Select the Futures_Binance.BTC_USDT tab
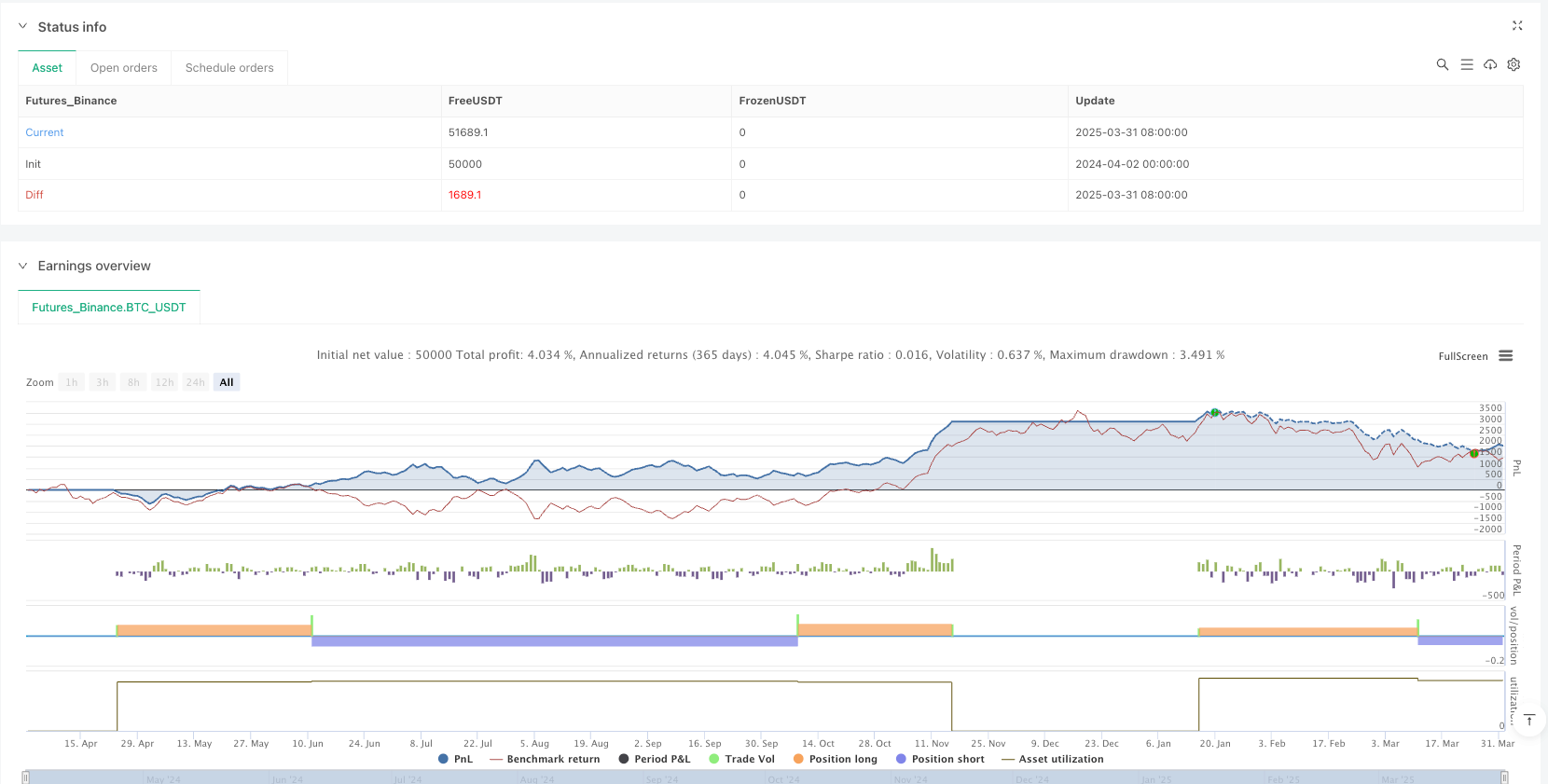This screenshot has height=784, width=1548. (x=109, y=308)
